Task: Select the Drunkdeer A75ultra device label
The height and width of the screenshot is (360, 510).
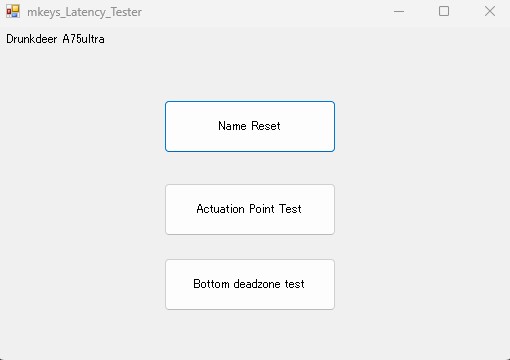Action: tap(55, 39)
